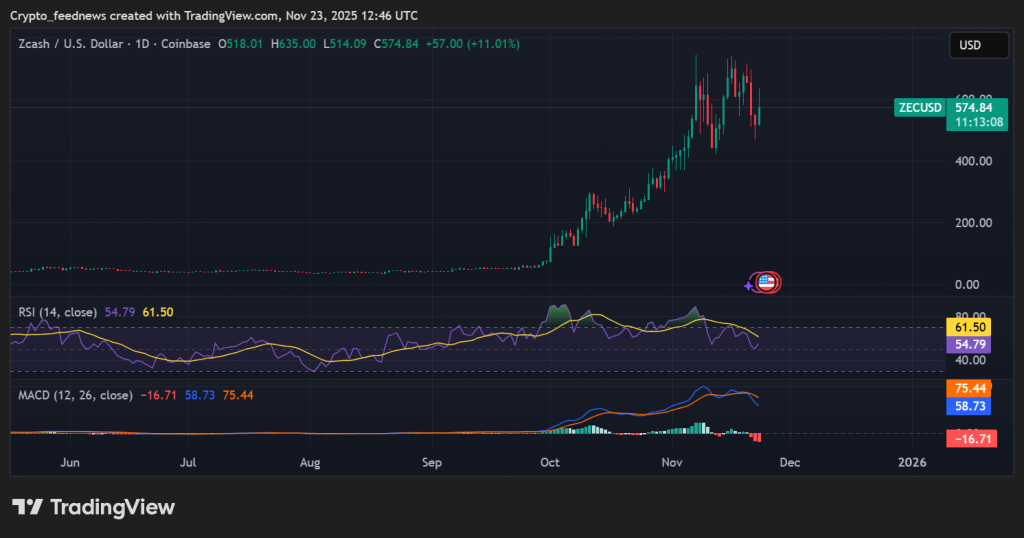Click the Jun label on the time axis
The height and width of the screenshot is (538, 1024).
click(x=70, y=462)
